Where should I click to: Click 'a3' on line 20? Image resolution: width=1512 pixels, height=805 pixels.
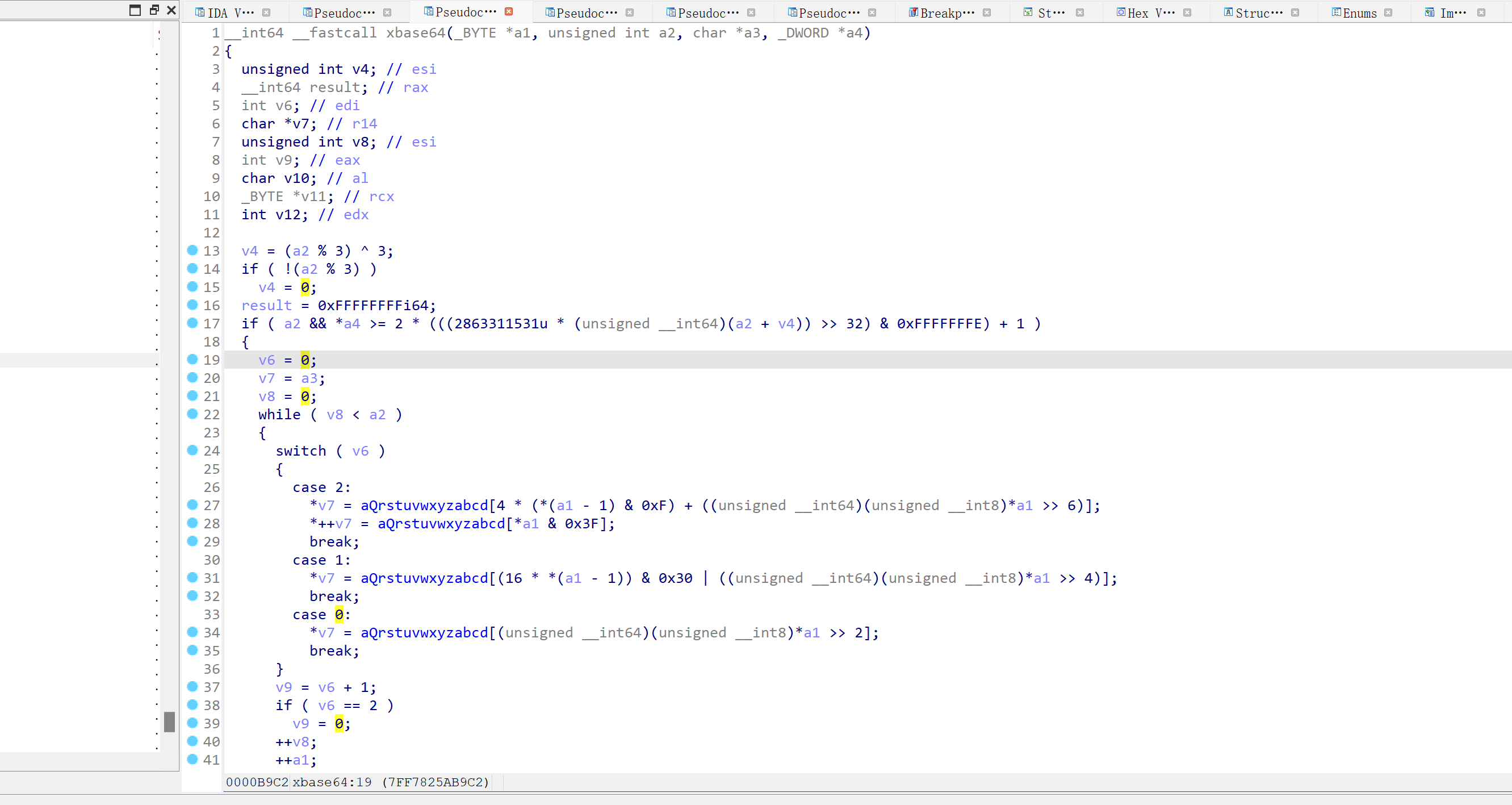tap(309, 379)
